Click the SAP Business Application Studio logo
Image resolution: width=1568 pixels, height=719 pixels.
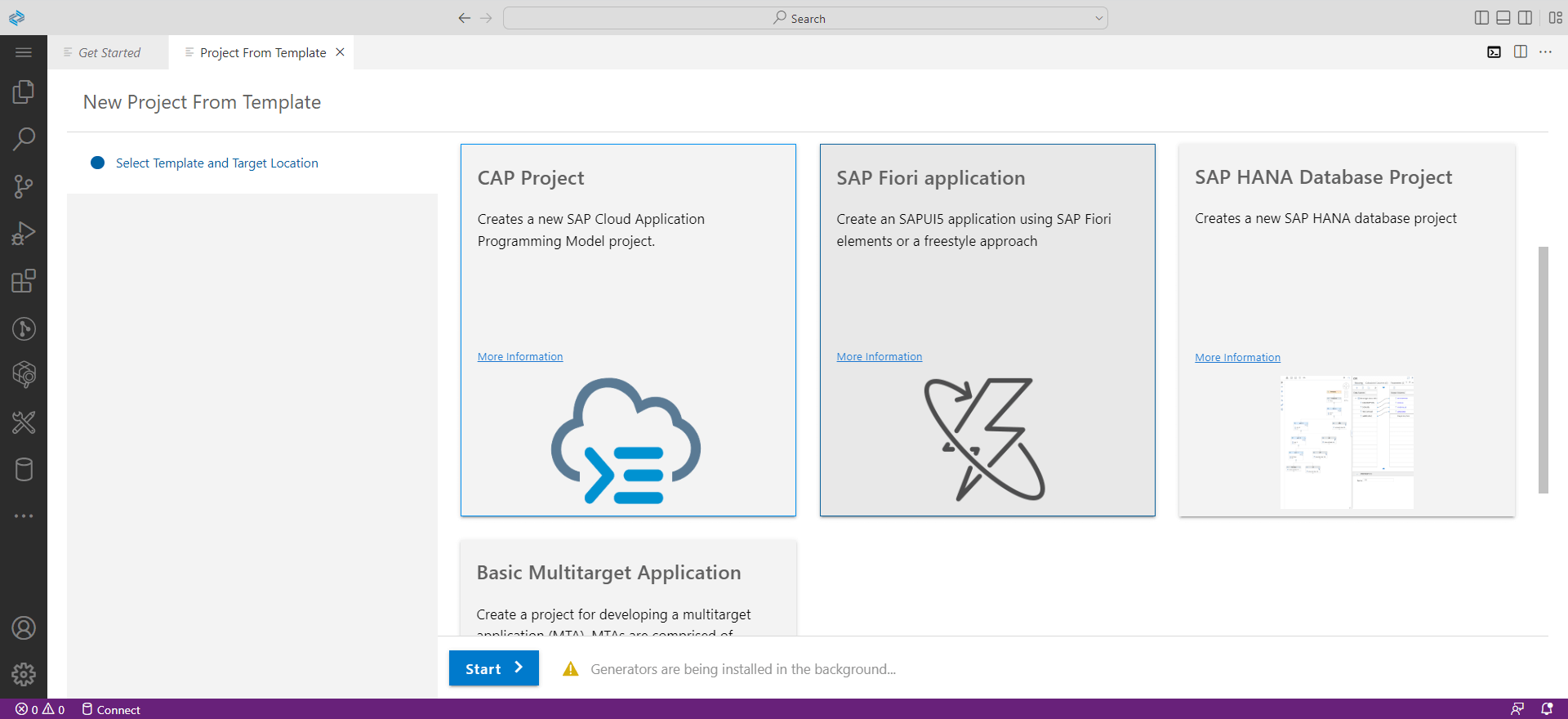tap(16, 17)
